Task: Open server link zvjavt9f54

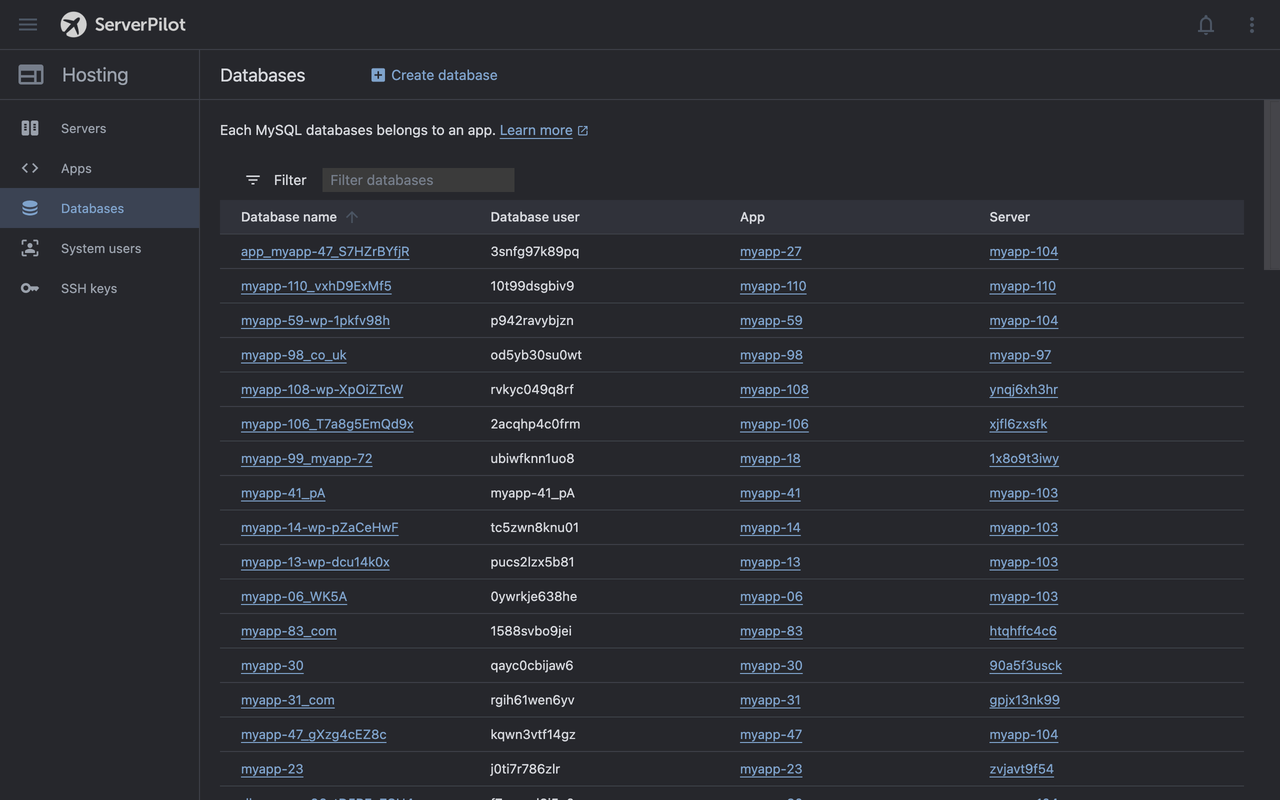Action: coord(1022,769)
